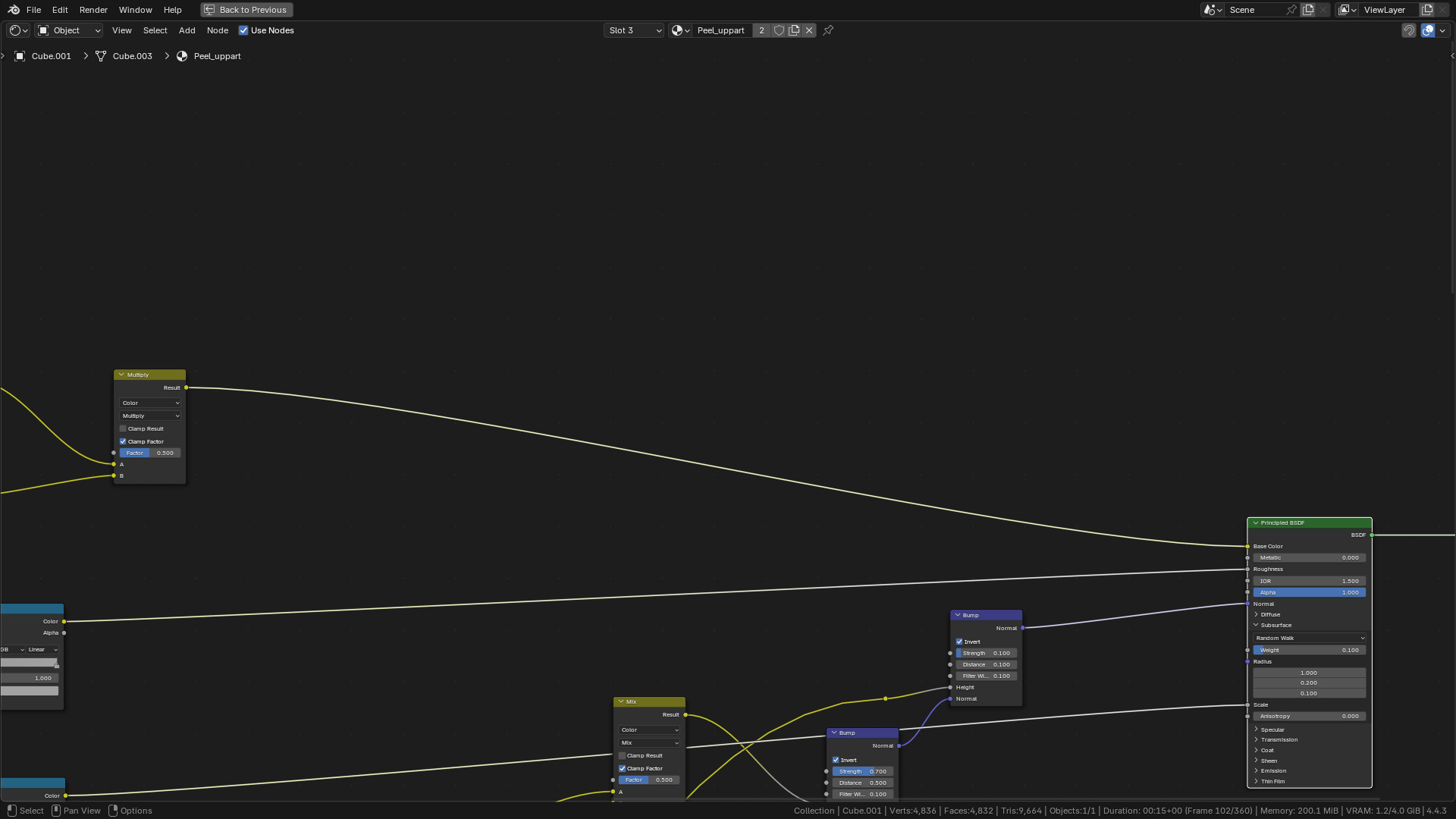Open the Render menu
This screenshot has width=1456, height=819.
coord(93,10)
